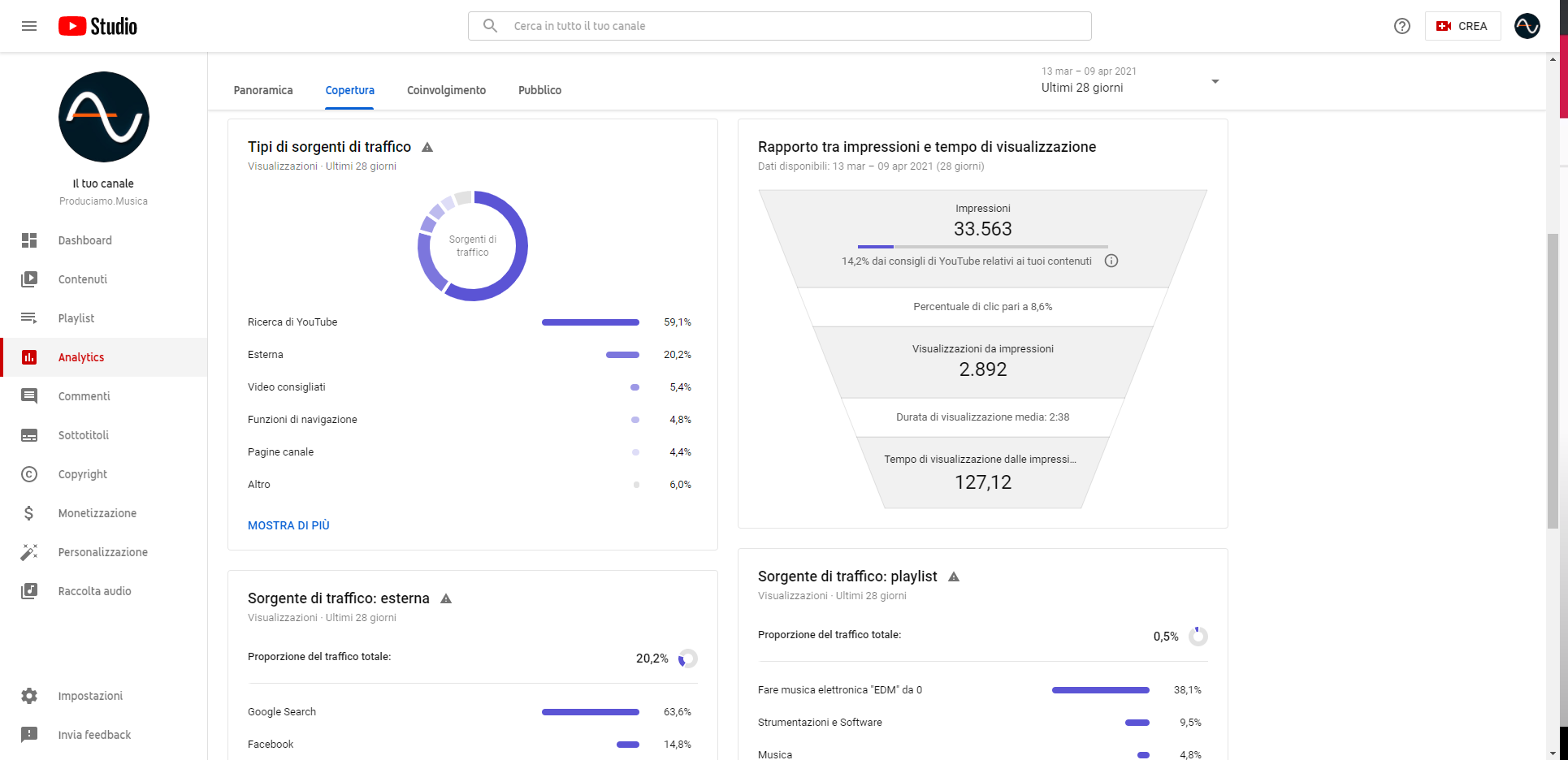
Task: Open the Dashboard menu item
Action: tap(104, 240)
